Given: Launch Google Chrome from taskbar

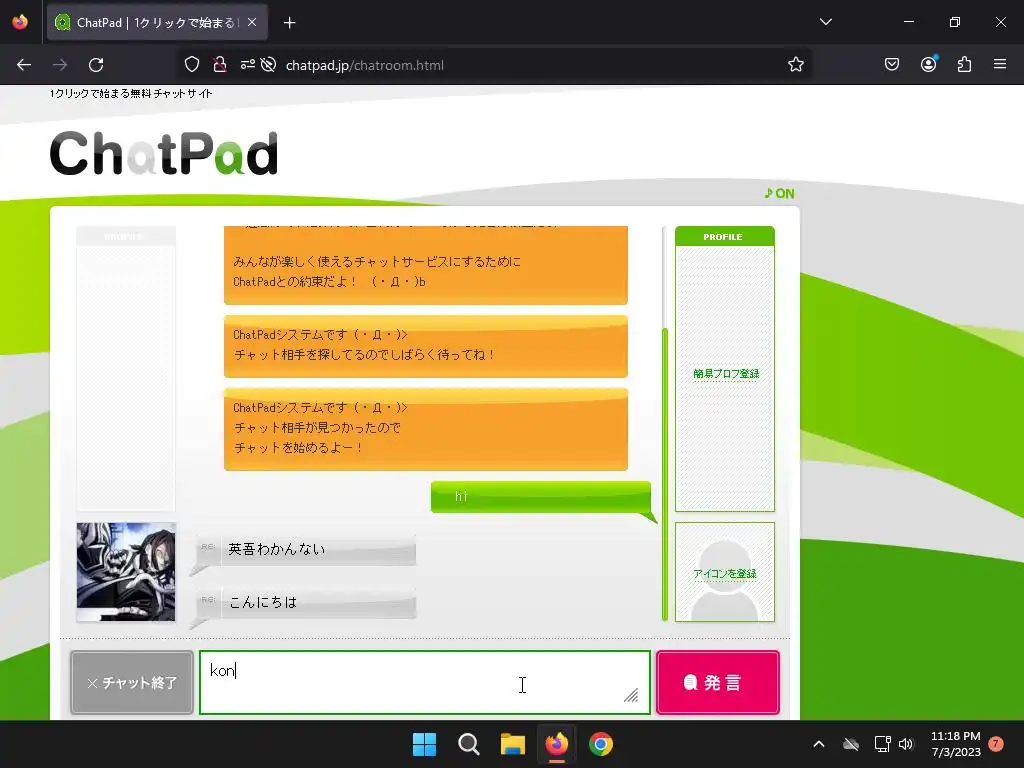Looking at the screenshot, I should click(601, 744).
